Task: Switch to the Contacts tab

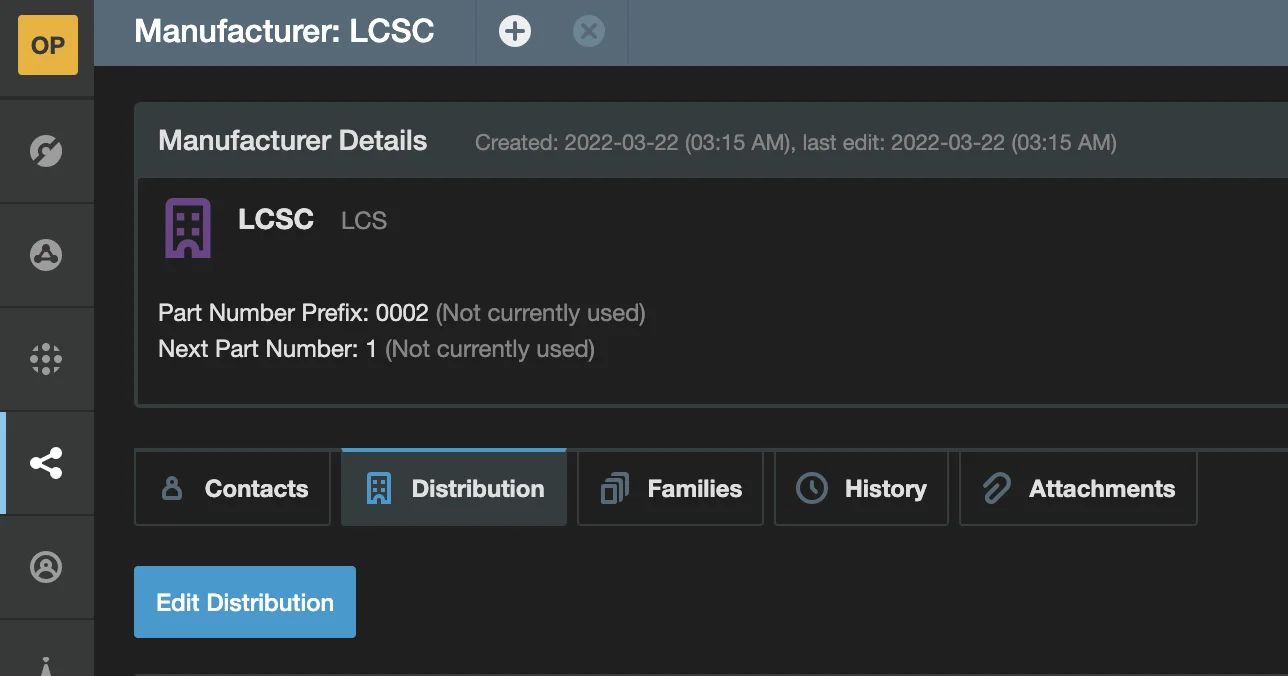Action: [233, 489]
